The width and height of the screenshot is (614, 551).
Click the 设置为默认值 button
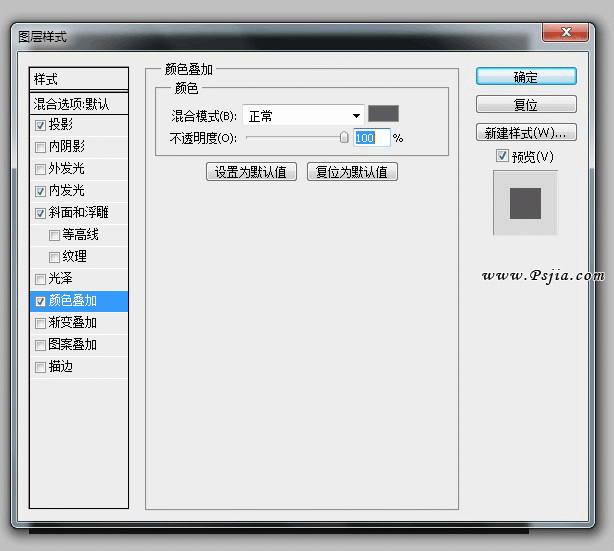click(x=251, y=171)
